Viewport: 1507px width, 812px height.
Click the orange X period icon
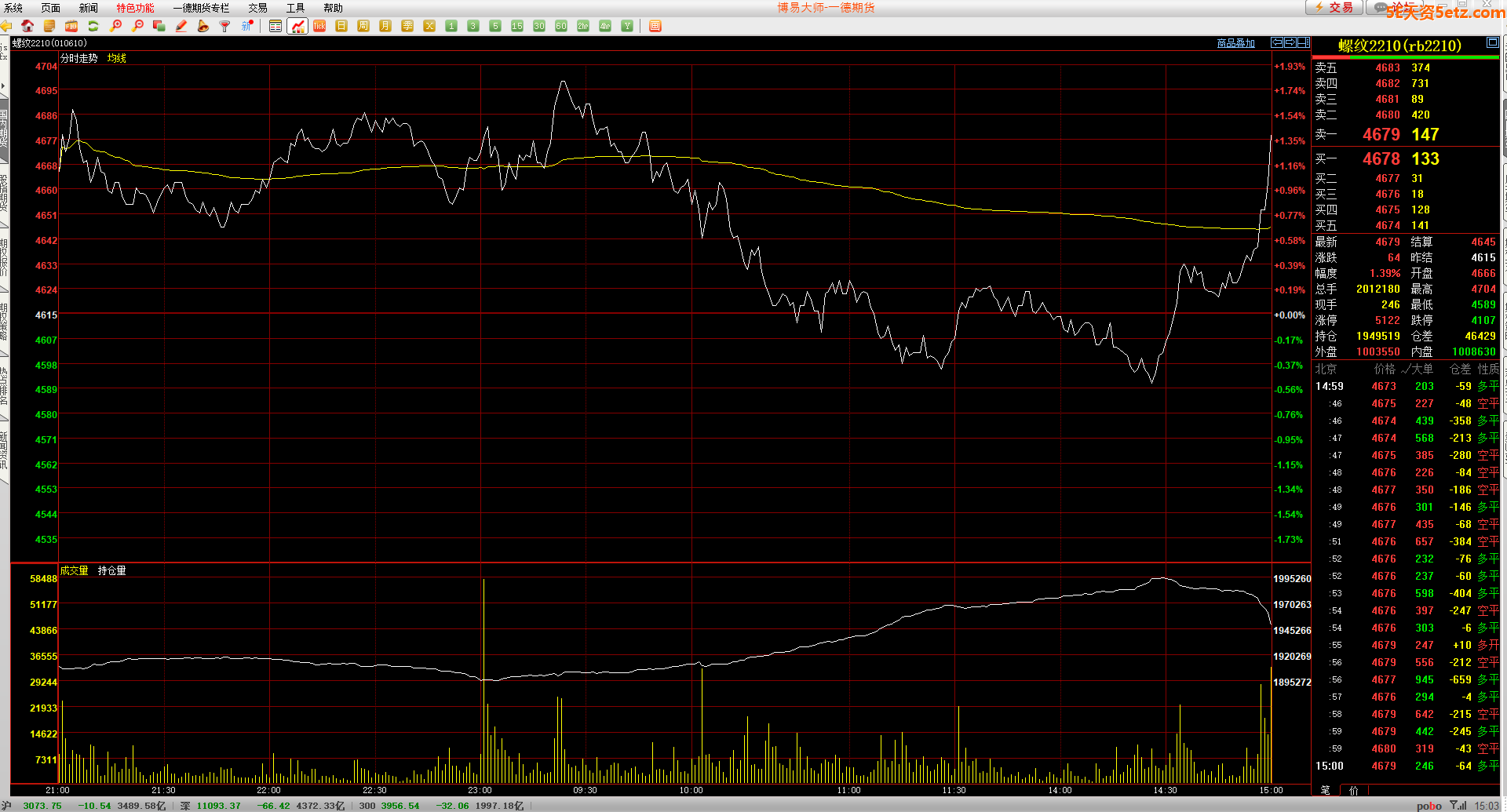[x=429, y=26]
